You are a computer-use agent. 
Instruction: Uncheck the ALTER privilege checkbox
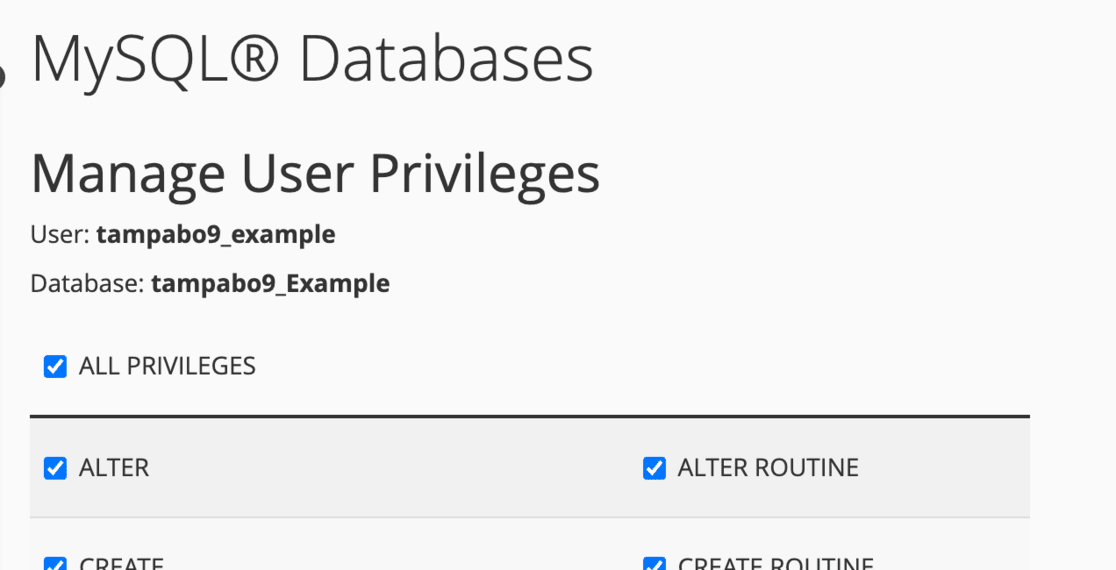(55, 468)
